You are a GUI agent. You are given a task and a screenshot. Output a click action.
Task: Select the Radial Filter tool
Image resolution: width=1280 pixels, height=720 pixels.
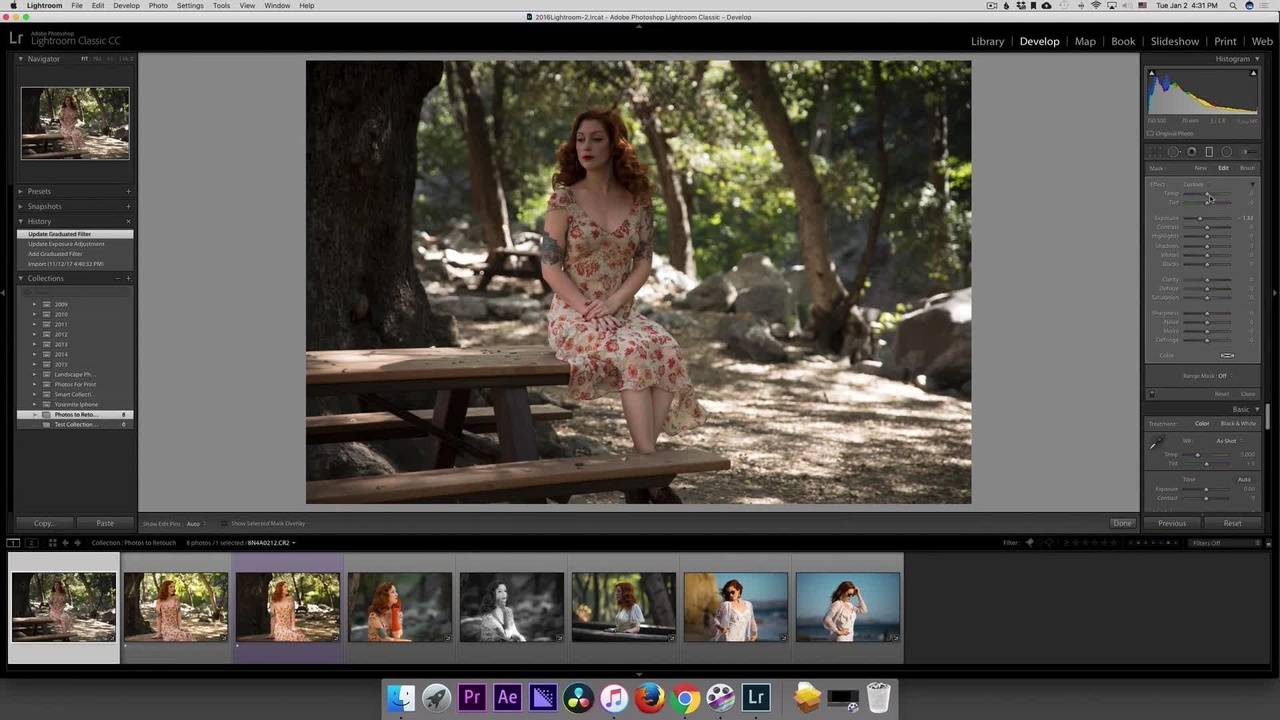tap(1227, 152)
